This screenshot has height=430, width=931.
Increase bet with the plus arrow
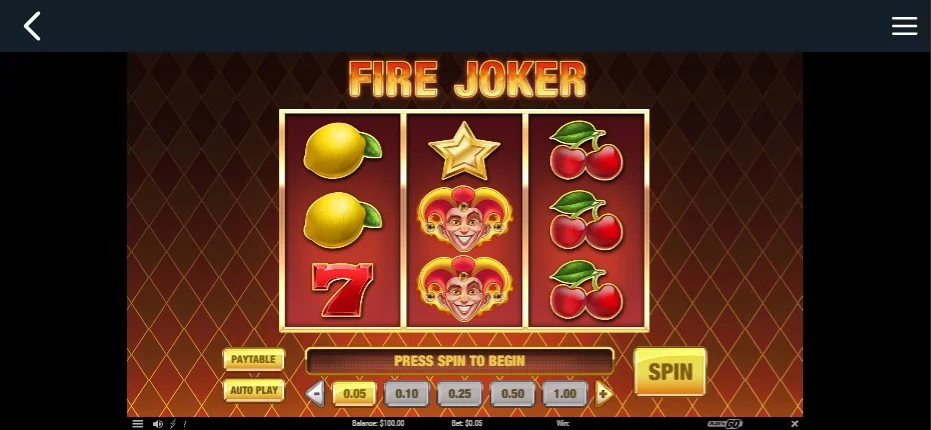point(604,393)
